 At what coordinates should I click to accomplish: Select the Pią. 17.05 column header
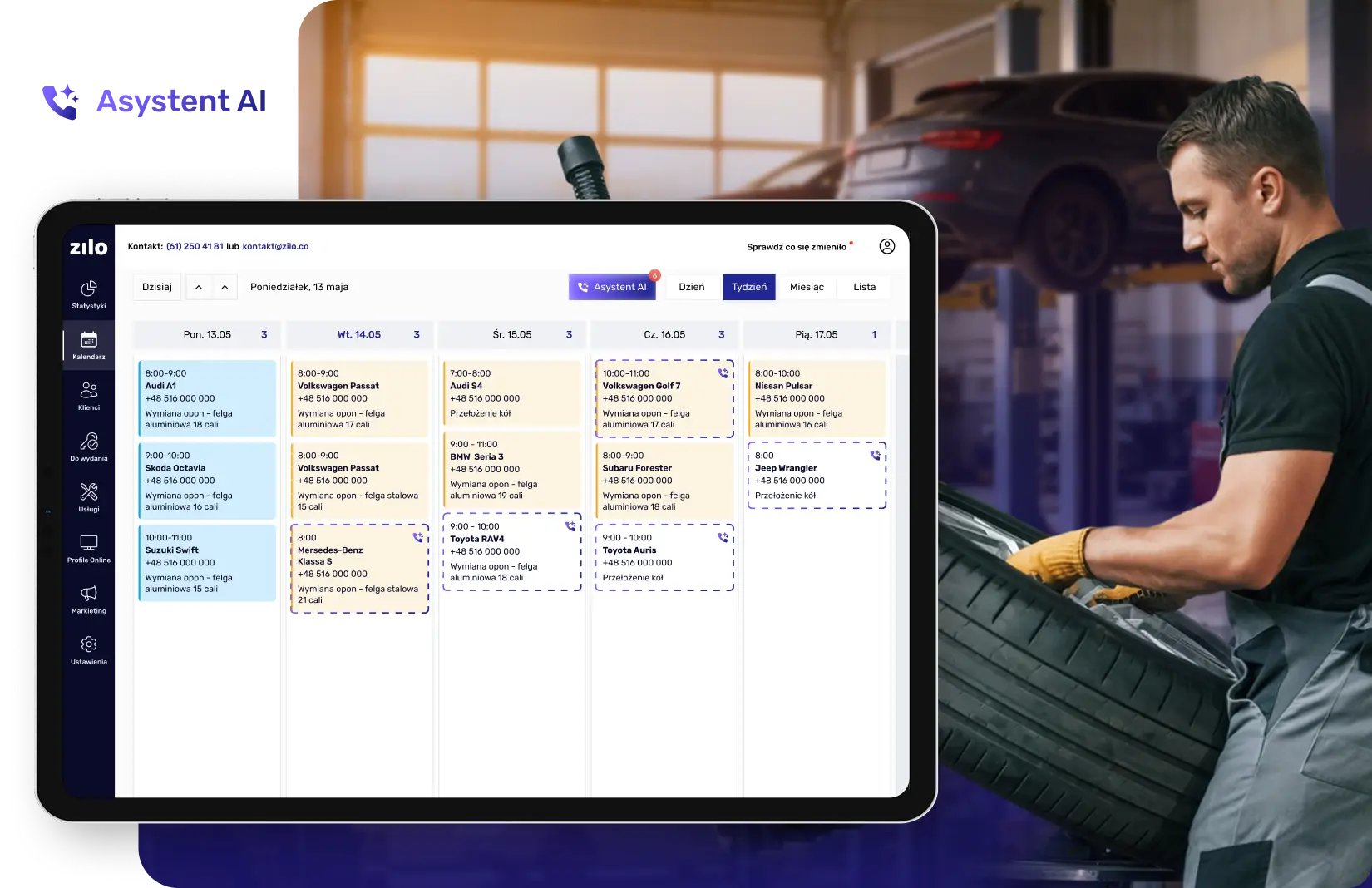tap(817, 335)
